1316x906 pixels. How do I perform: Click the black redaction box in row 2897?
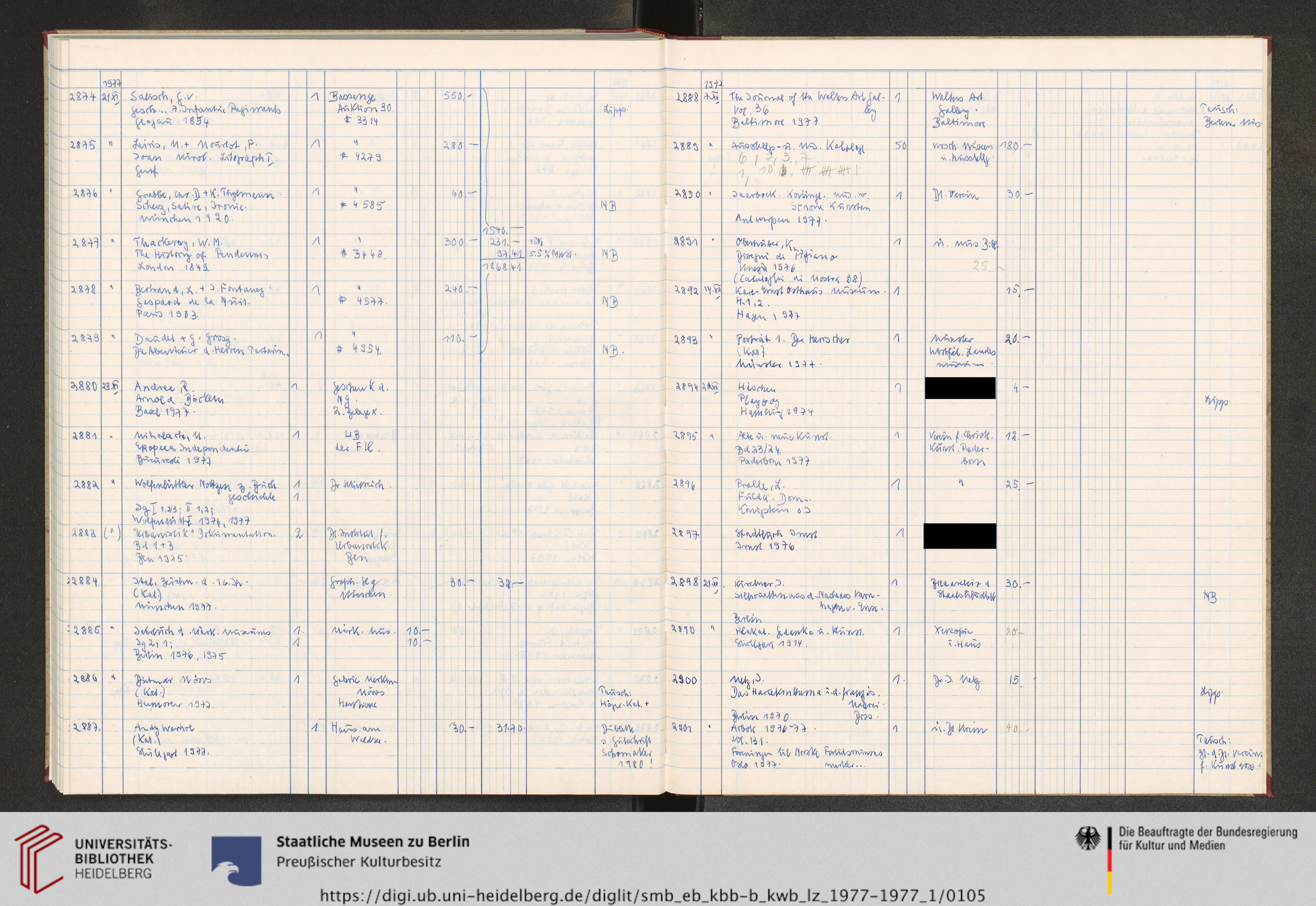pyautogui.click(x=960, y=536)
